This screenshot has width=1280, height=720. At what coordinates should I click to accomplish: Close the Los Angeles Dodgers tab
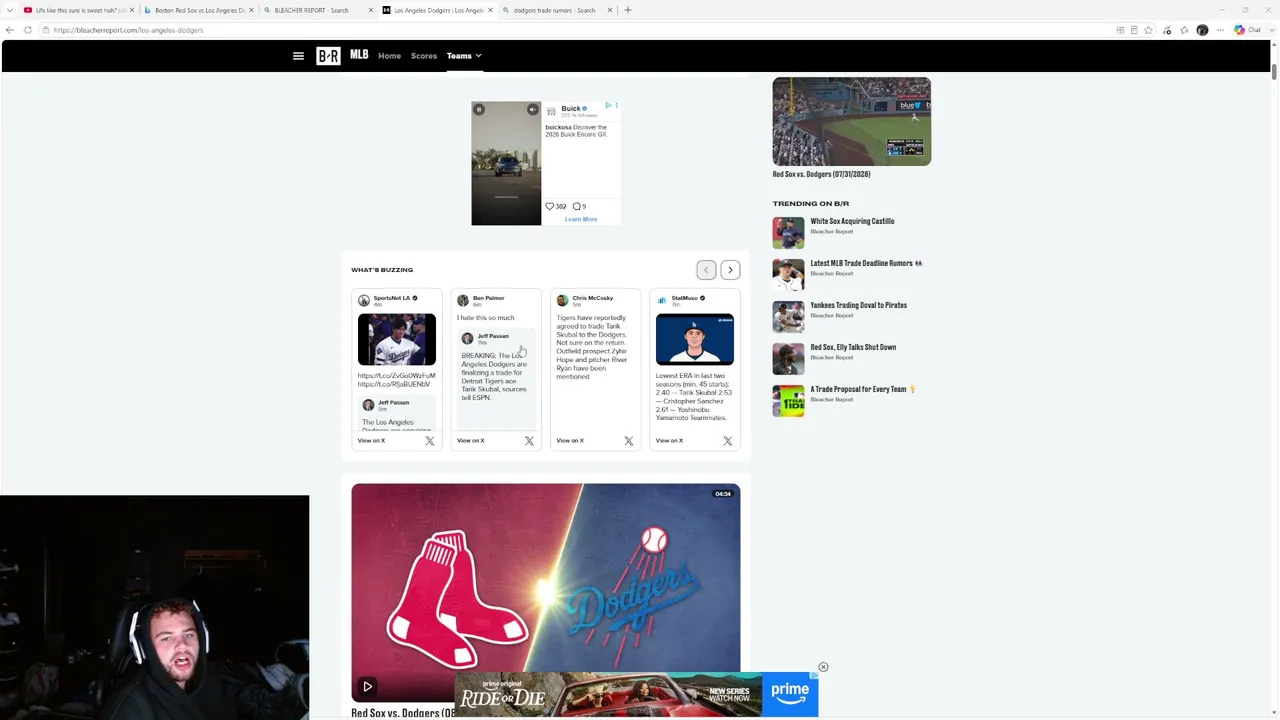[x=490, y=10]
